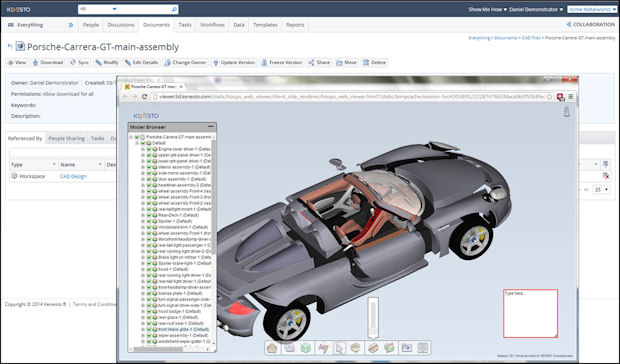The image size is (620, 364).
Task: Click the CAD Design workspace link
Action: coord(73,176)
